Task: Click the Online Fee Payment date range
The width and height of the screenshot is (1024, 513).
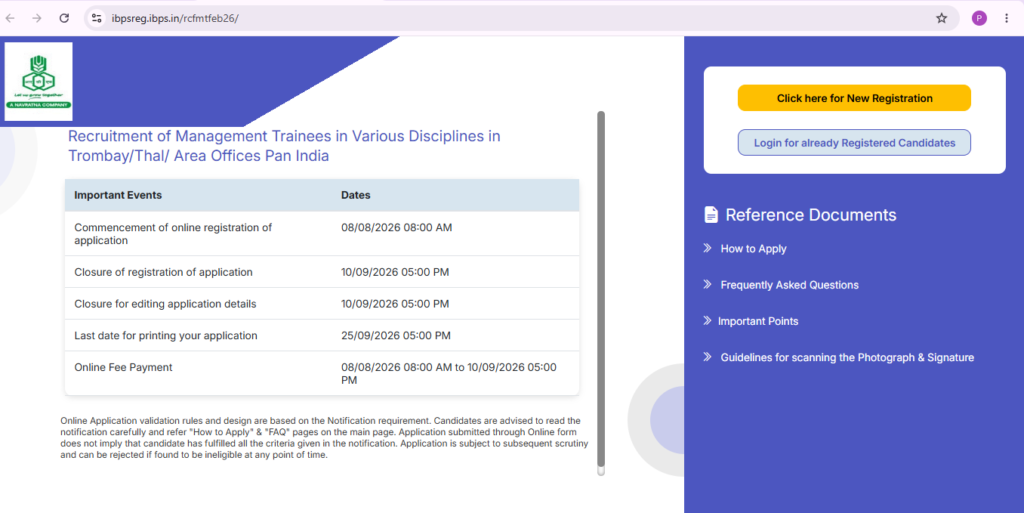Action: coord(449,373)
